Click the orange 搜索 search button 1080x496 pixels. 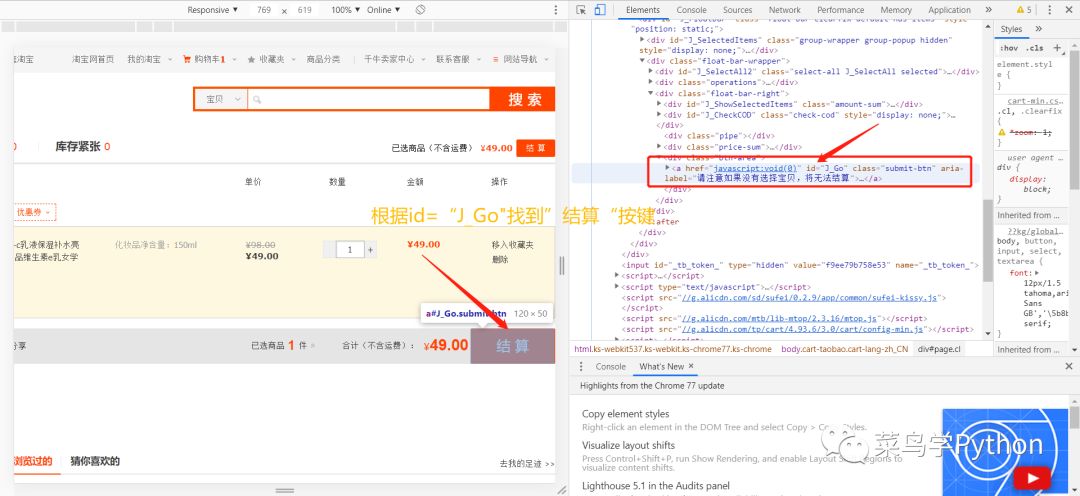pyautogui.click(x=525, y=99)
